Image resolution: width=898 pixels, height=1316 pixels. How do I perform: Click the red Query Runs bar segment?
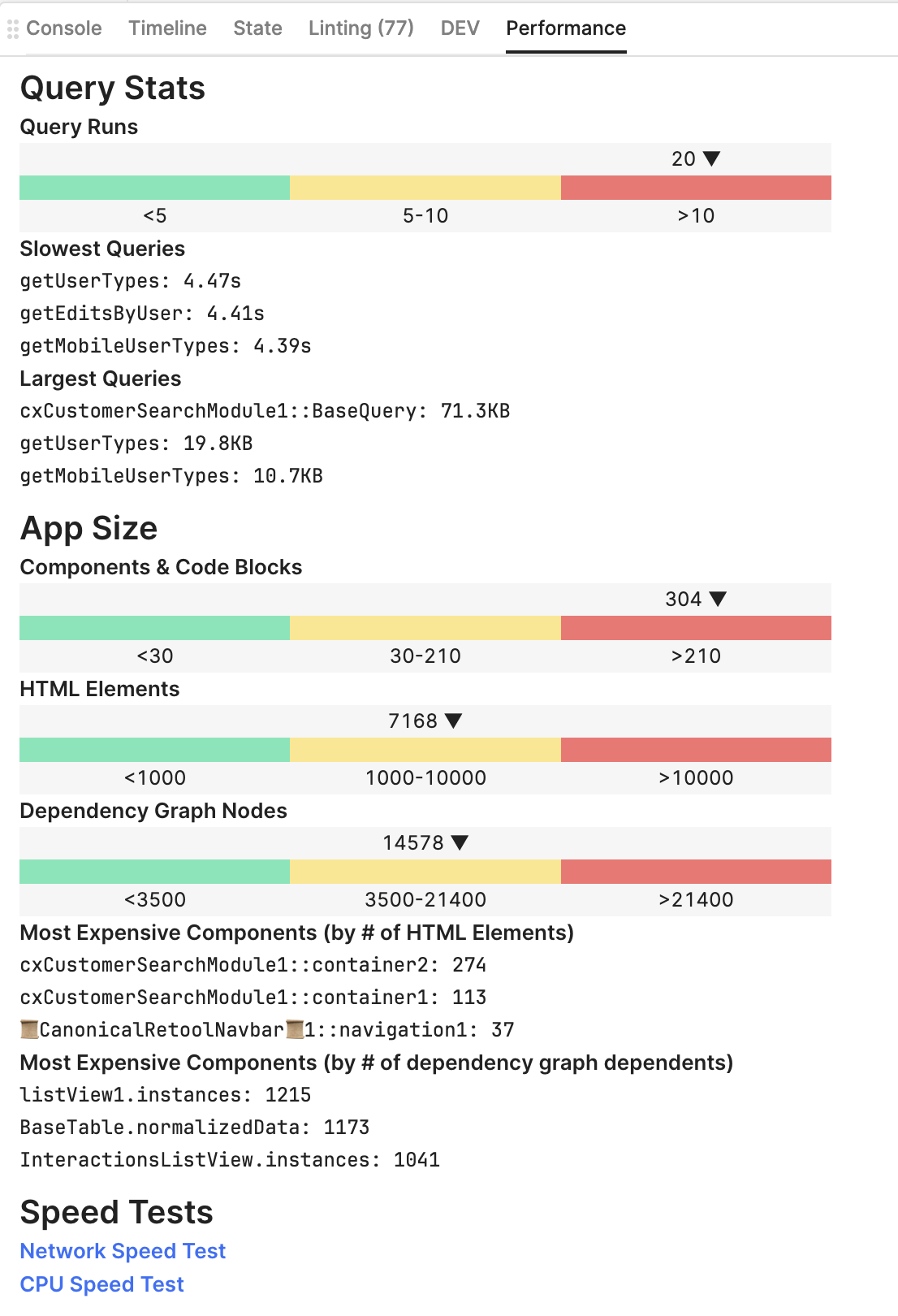click(x=696, y=188)
